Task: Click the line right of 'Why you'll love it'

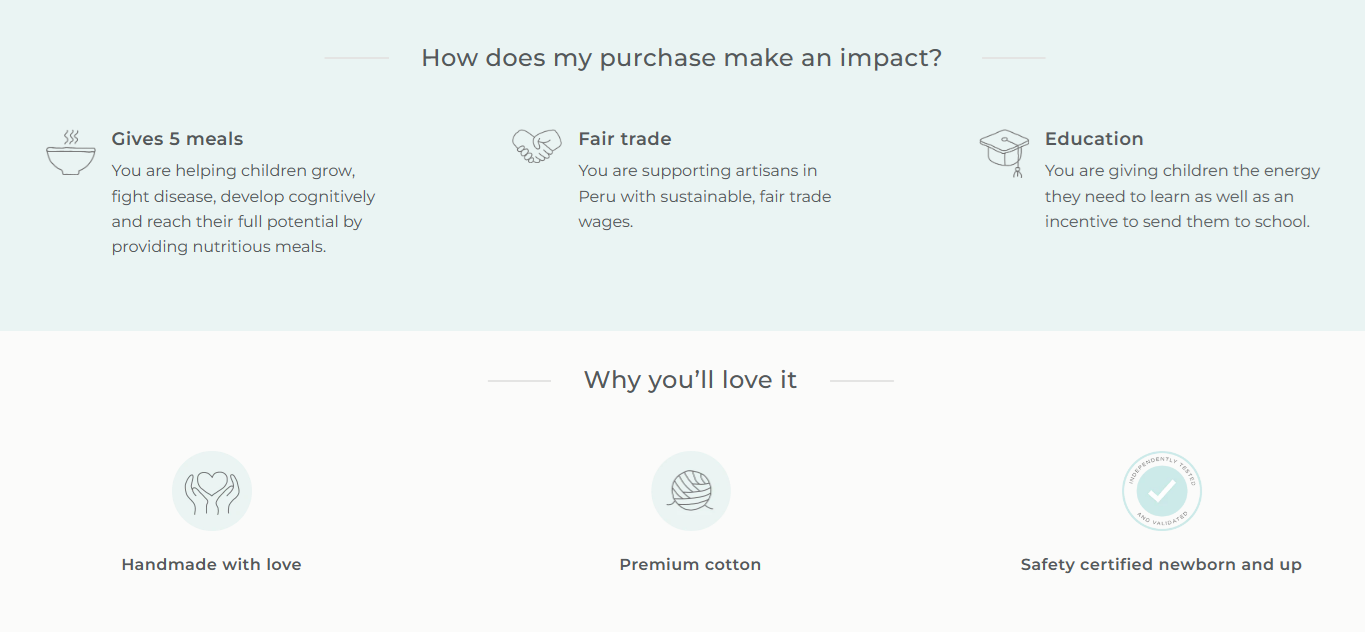Action: pyautogui.click(x=861, y=381)
